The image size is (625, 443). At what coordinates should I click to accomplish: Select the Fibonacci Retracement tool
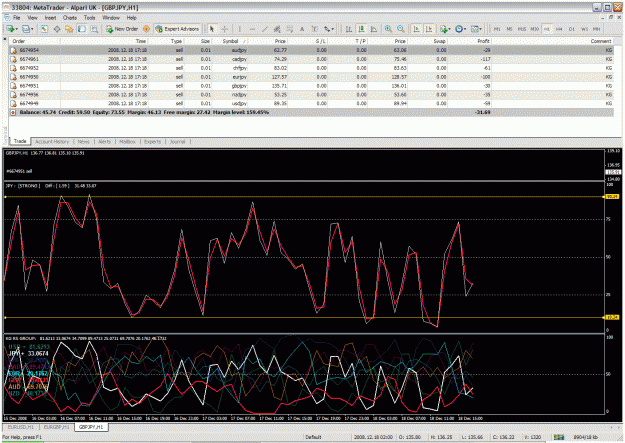point(290,29)
